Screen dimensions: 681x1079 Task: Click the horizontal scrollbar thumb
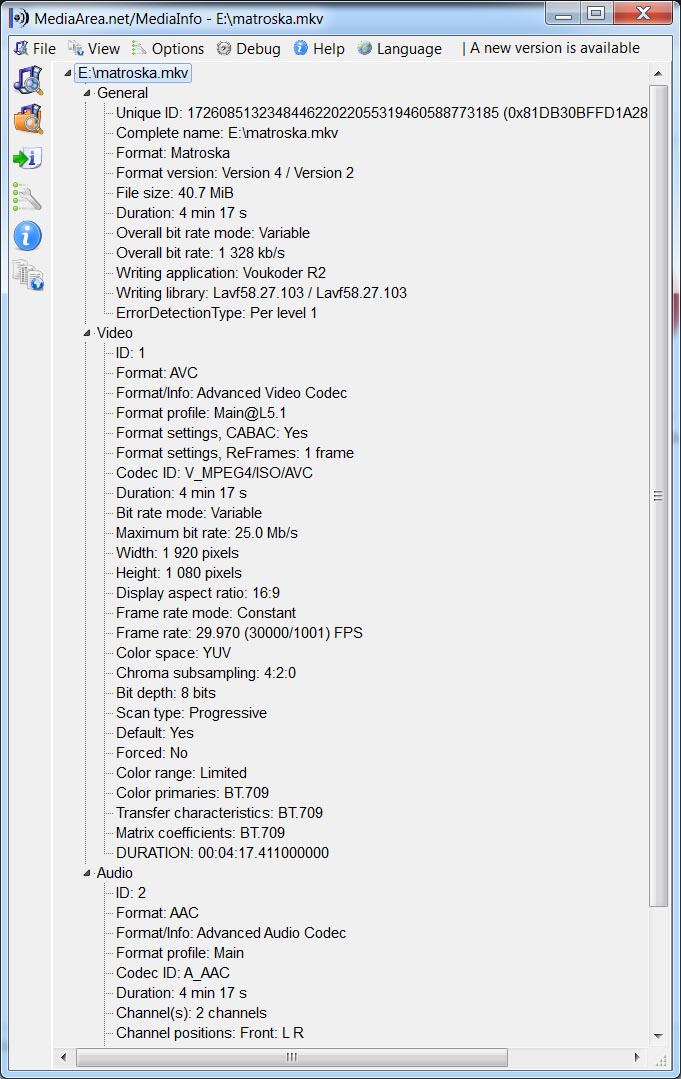click(292, 1057)
